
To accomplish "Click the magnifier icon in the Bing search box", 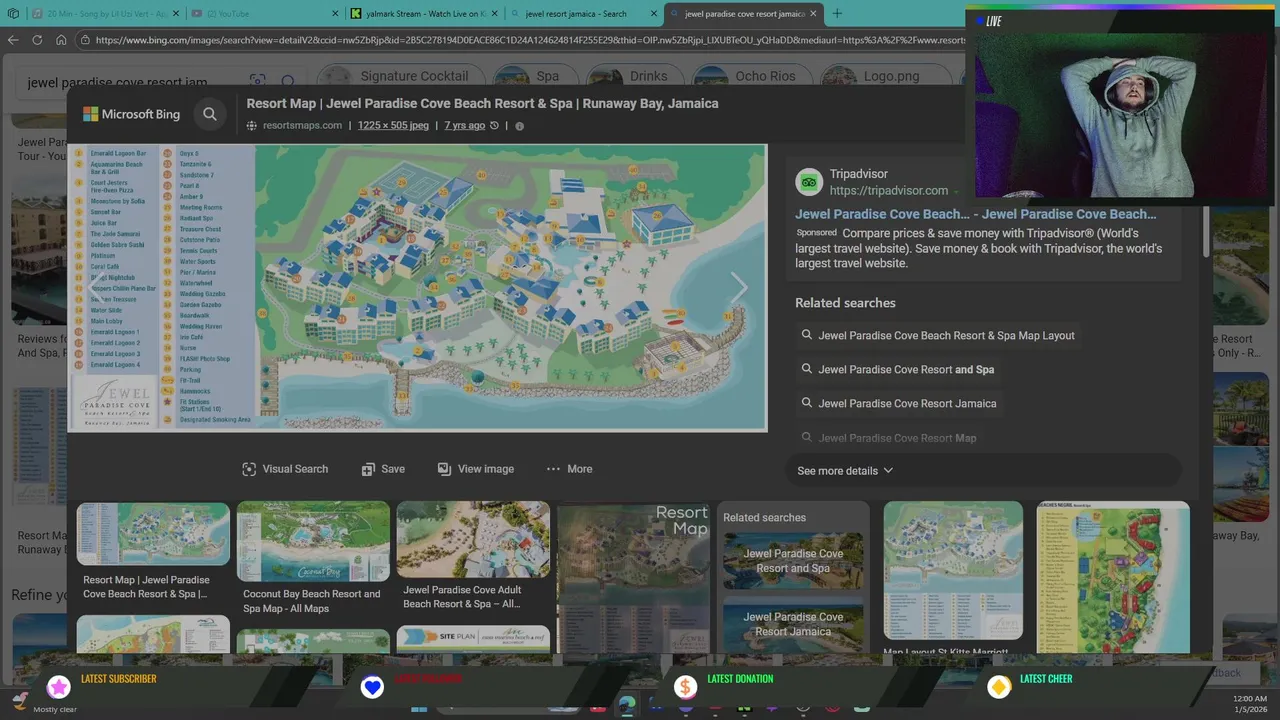I will [288, 82].
